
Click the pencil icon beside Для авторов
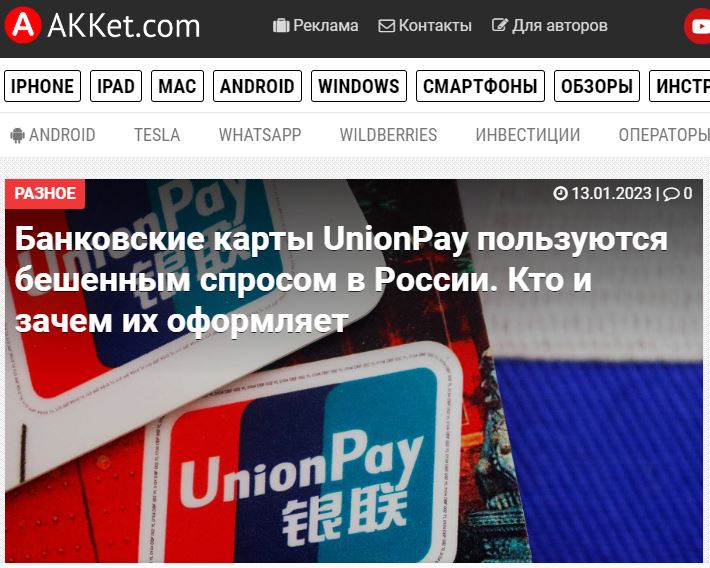pos(500,25)
